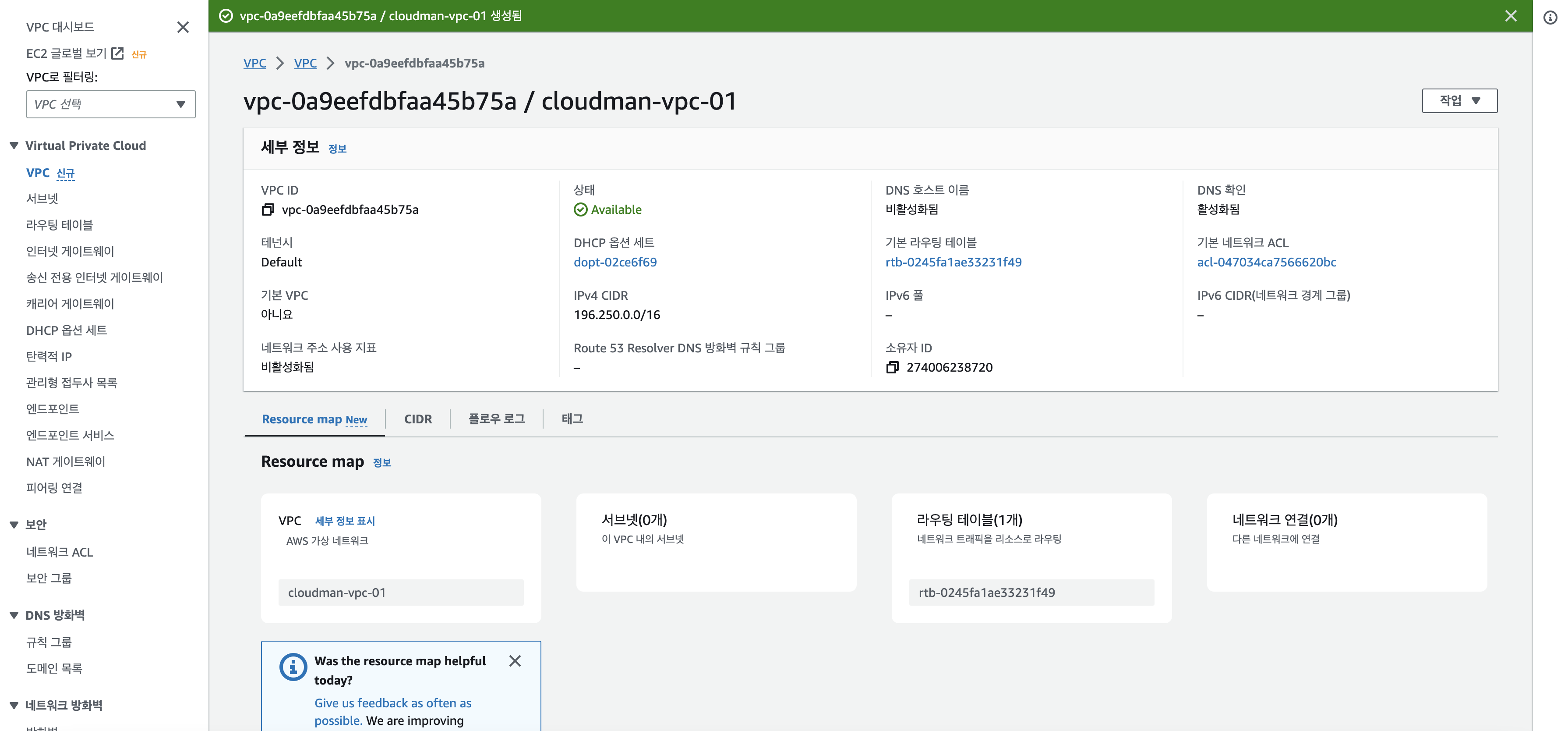Collapse the Virtual Private Cloud section
The image size is (1568, 731).
[14, 145]
